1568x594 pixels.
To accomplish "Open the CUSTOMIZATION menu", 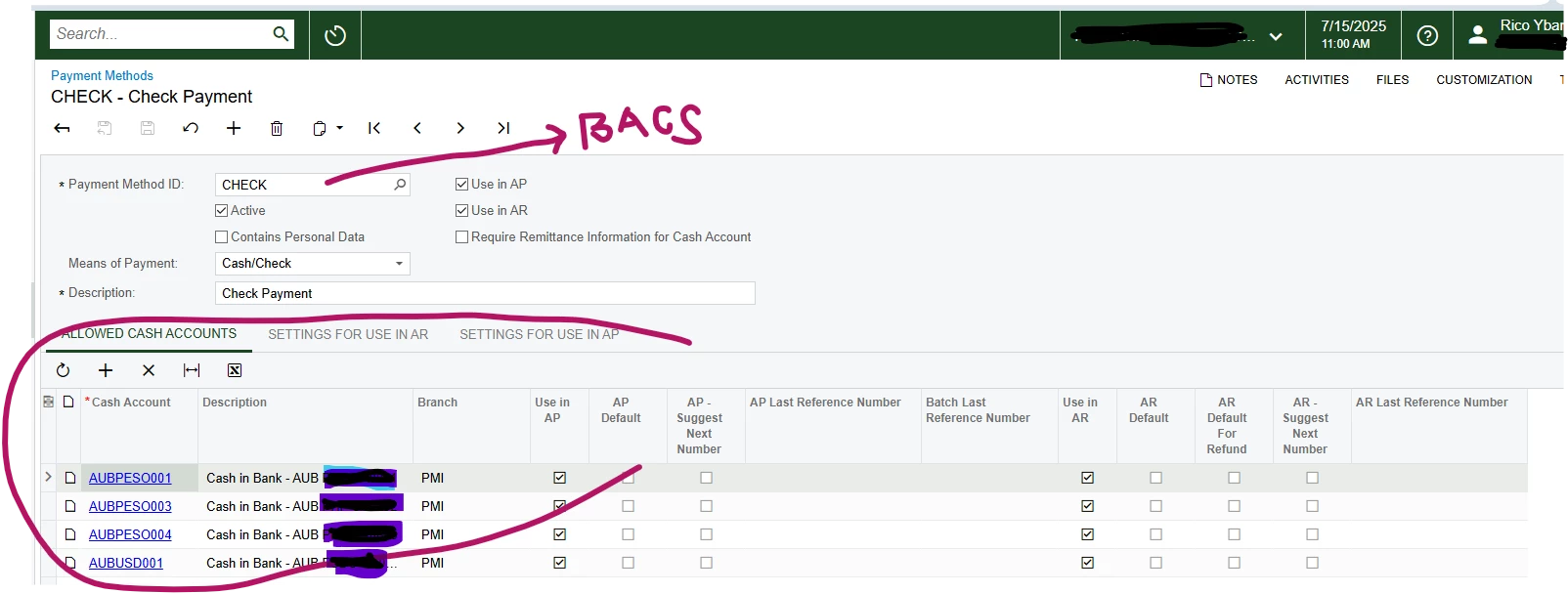I will pyautogui.click(x=1484, y=80).
